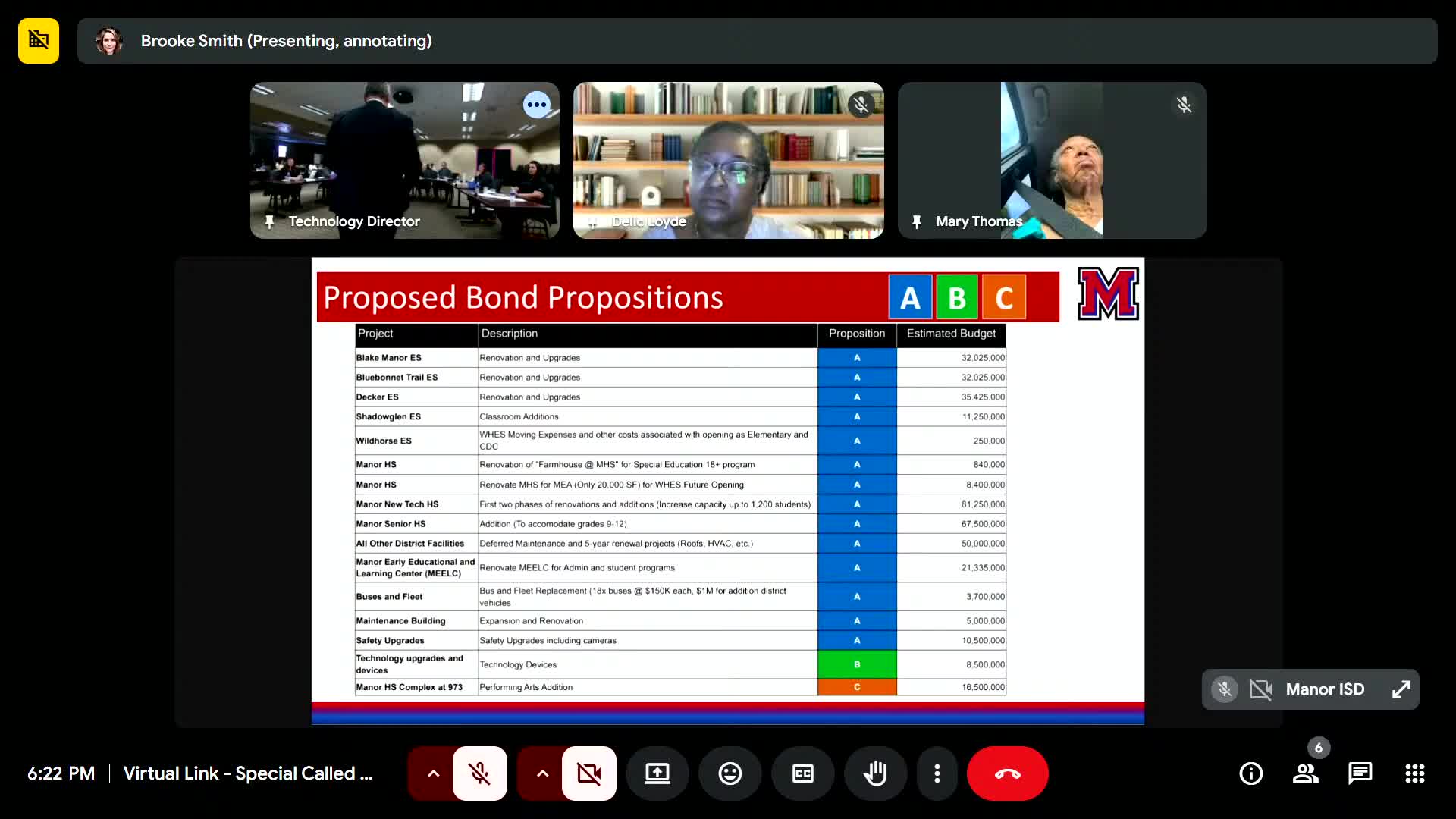Click the red leave call button
The width and height of the screenshot is (1456, 819).
pos(1007,773)
